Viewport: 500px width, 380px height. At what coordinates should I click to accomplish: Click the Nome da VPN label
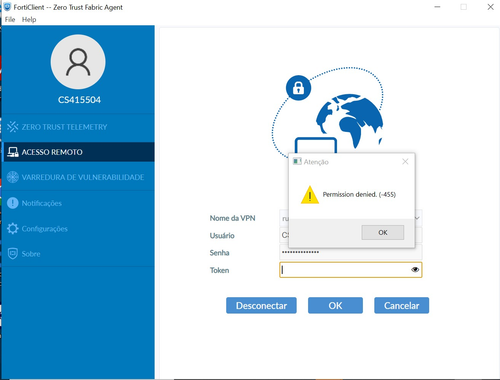[232, 218]
